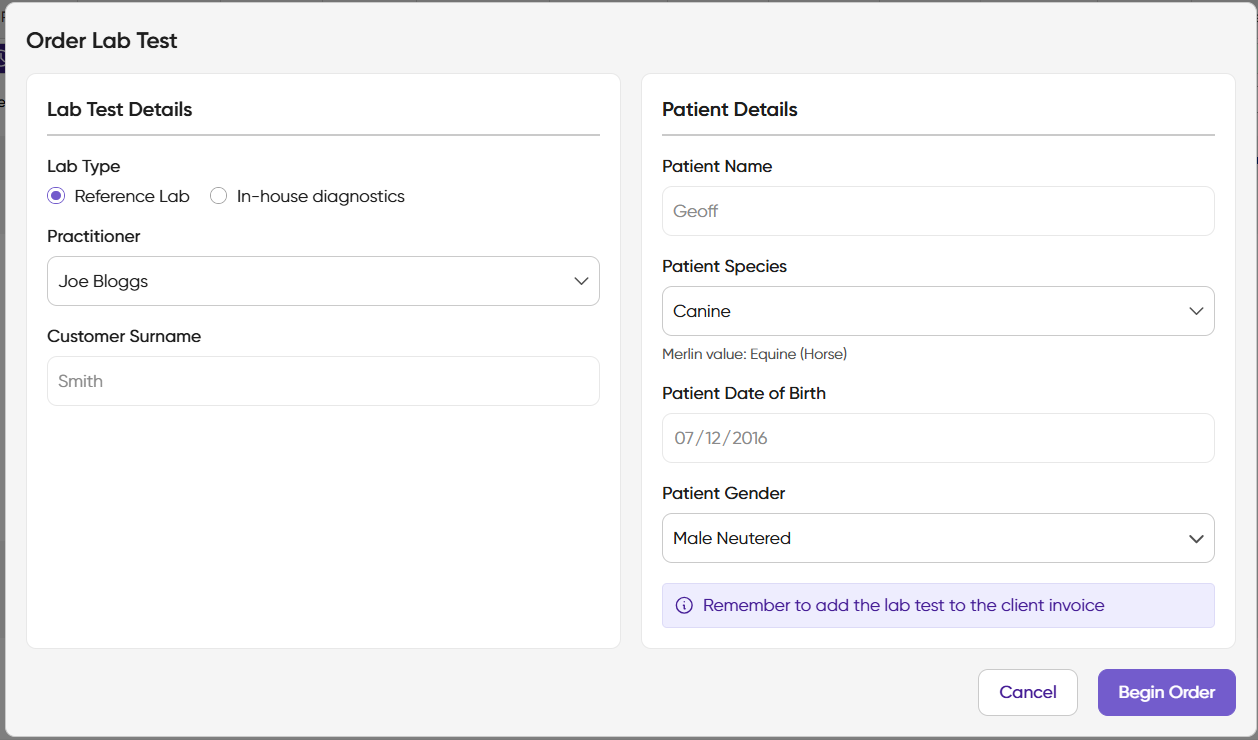Screen dimensions: 1258x740
Task: Focus the Patient Name field containing Geoff
Action: pyautogui.click(x=937, y=211)
